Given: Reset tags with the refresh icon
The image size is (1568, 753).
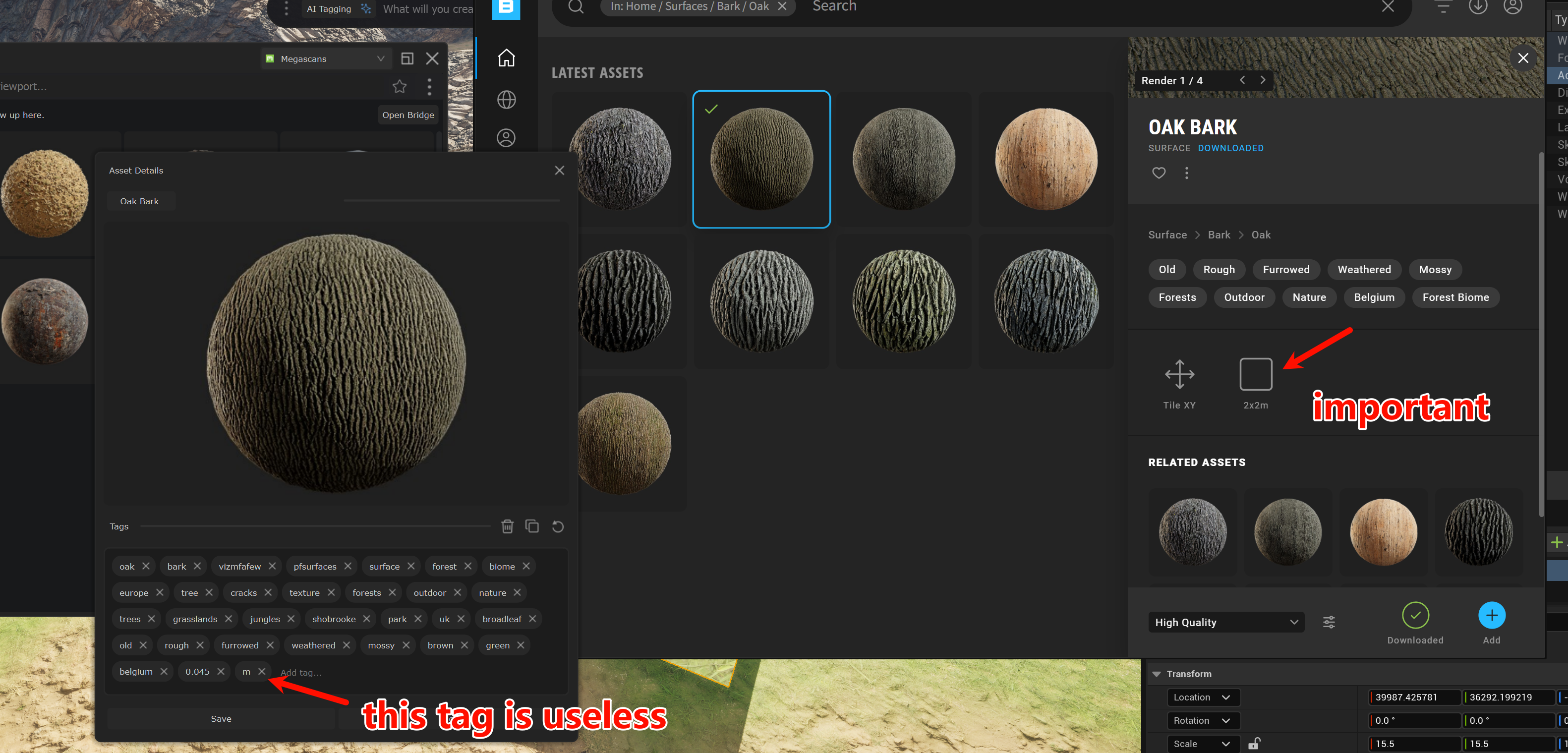Looking at the screenshot, I should pos(558,526).
